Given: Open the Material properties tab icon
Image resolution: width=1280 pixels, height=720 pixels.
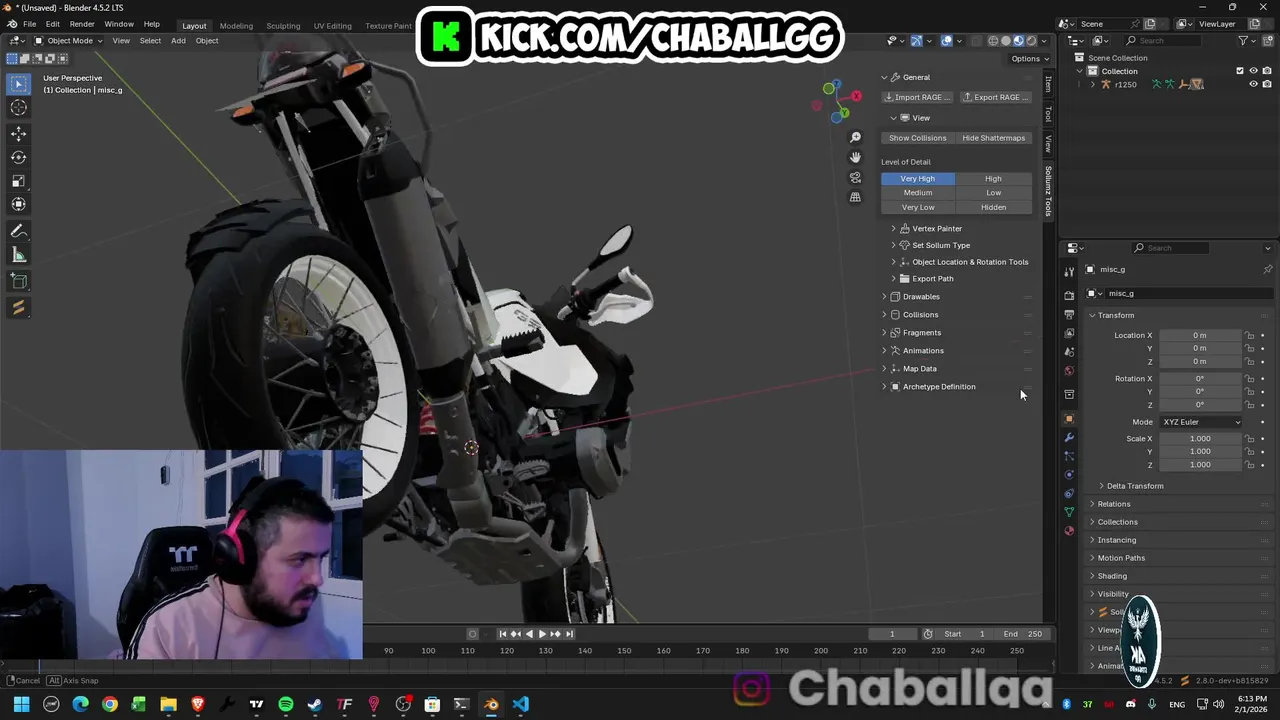Looking at the screenshot, I should click(1069, 531).
